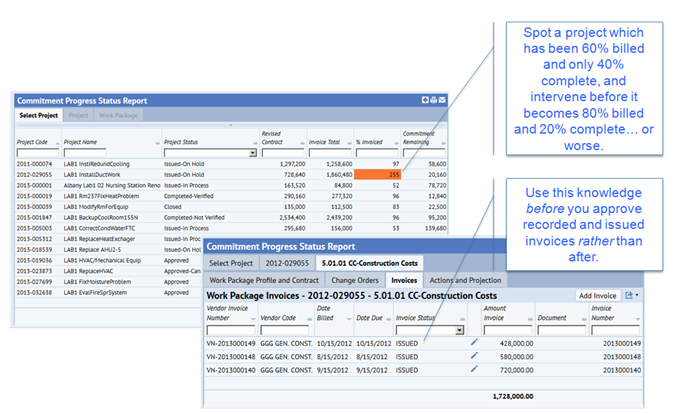Select project code 2012-029055 in list
Image resolution: width=674 pixels, height=414 pixels.
click(x=34, y=175)
